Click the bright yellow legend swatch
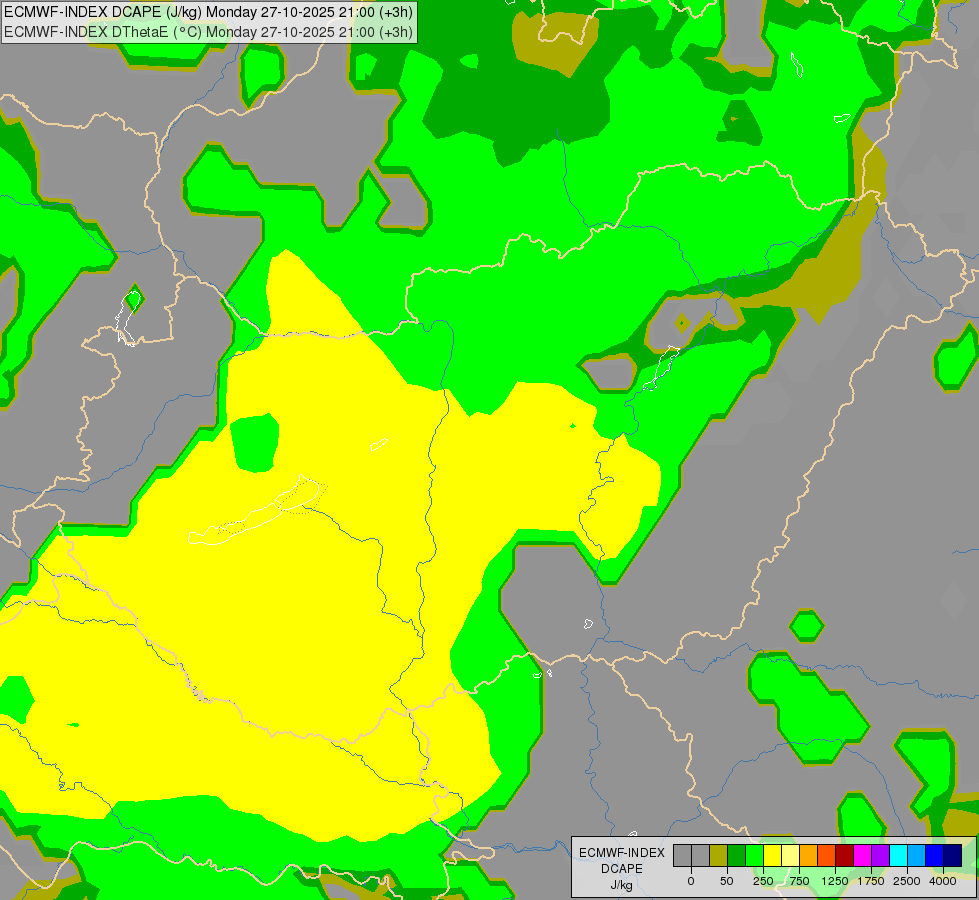The image size is (979, 900). [772, 855]
